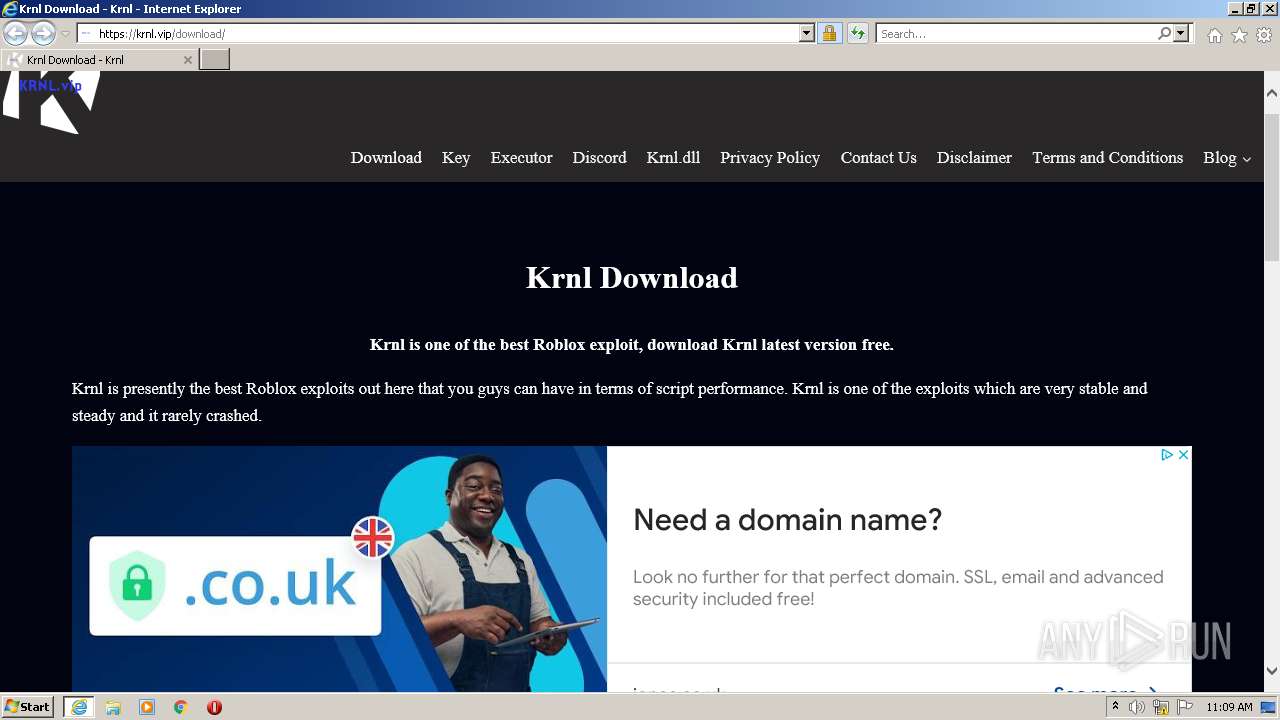Open the volume speaker tray icon
The width and height of the screenshot is (1280, 720).
(1137, 707)
